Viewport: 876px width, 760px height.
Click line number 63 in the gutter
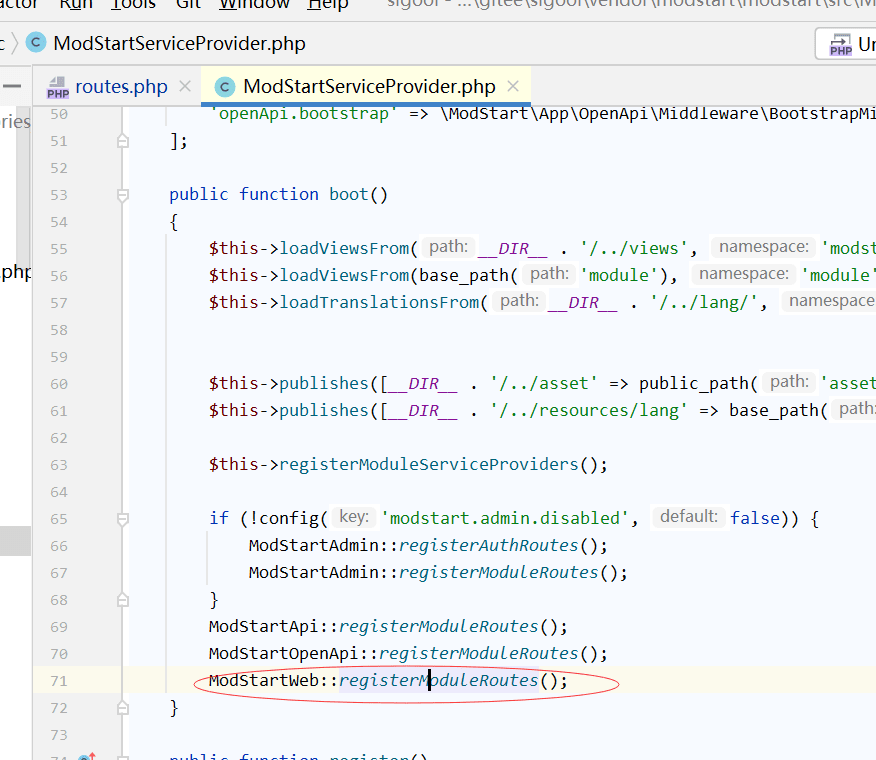59,465
